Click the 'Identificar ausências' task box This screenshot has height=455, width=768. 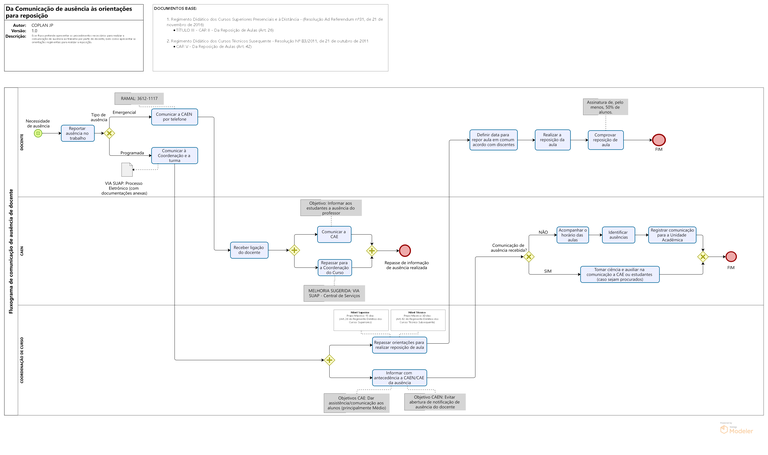619,235
